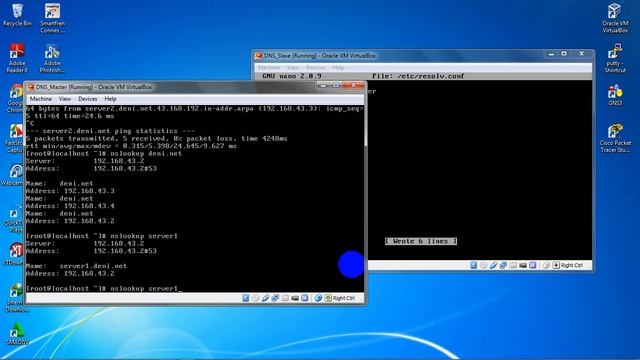This screenshot has width=640, height=360.
Task: Click 'GNU nano 2.0.9' header text
Action: point(292,76)
